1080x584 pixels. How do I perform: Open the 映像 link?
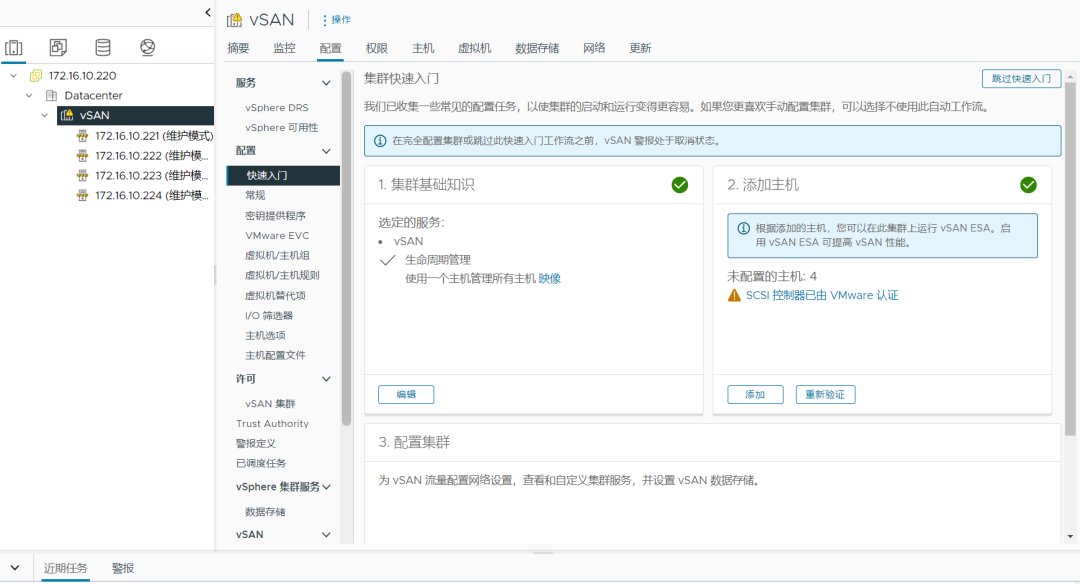[550, 279]
